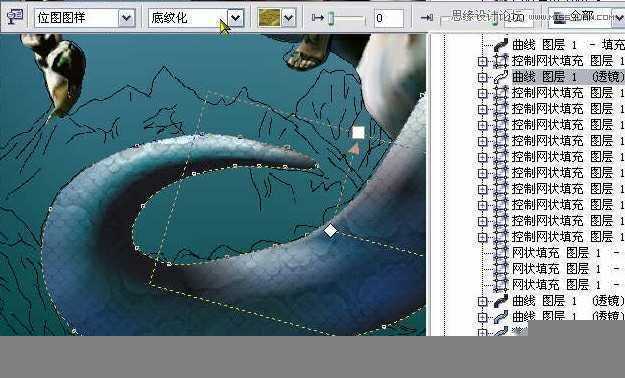Select the highlighted 曲线 图层 1 (透镜) row
The image size is (625, 378).
[x=568, y=77]
